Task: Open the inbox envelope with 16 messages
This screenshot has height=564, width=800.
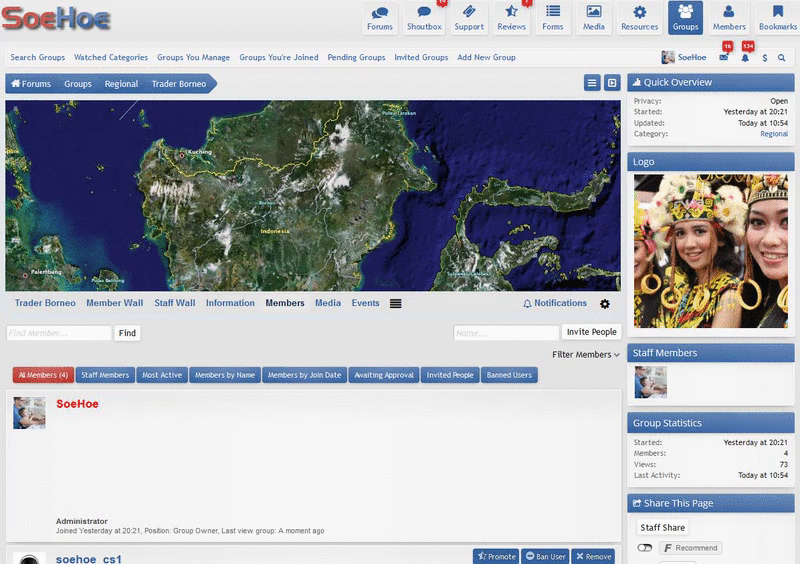Action: point(723,58)
